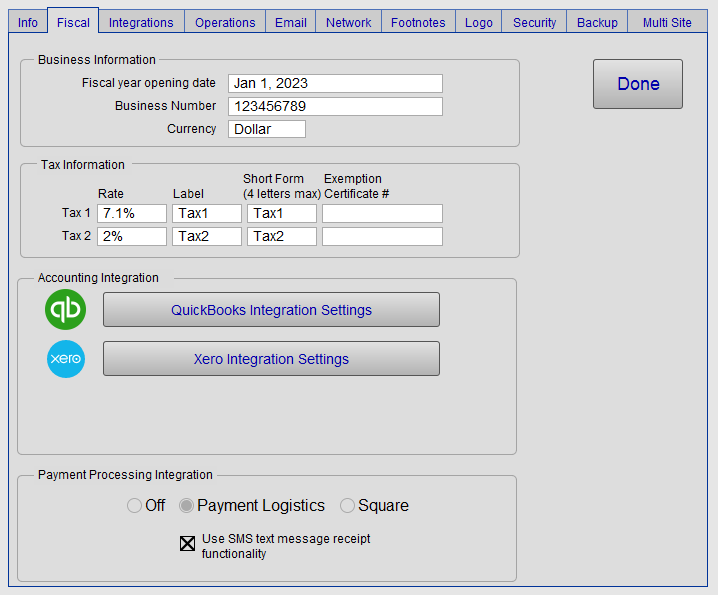The image size is (718, 595).
Task: Open the Integrations tab
Action: pos(141,22)
